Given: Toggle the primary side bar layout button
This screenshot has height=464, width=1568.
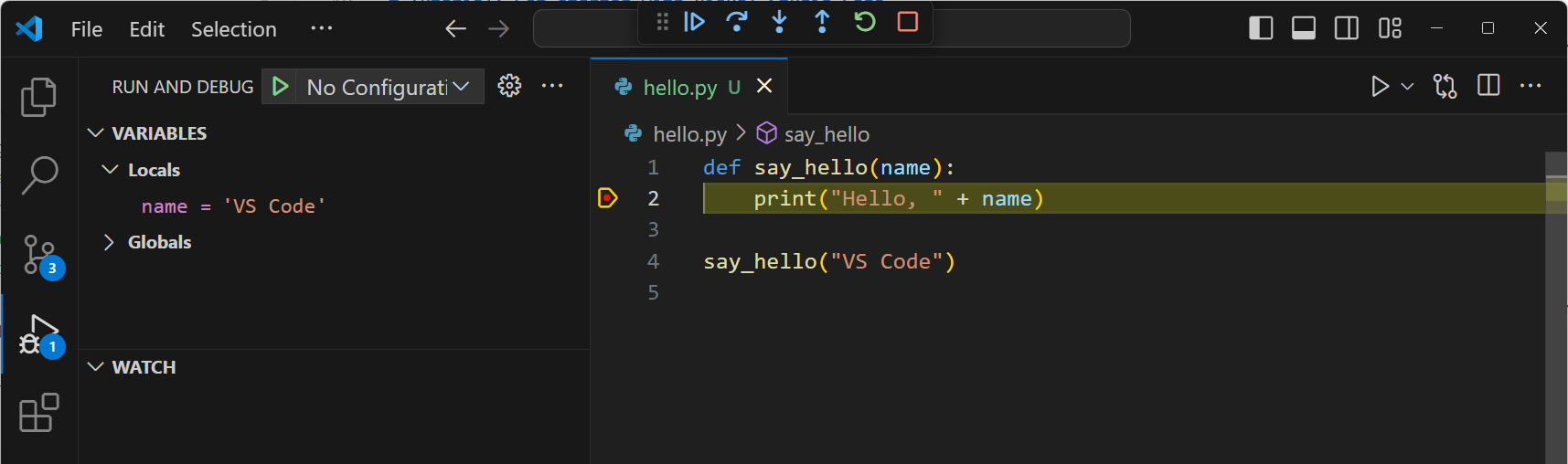Looking at the screenshot, I should 1261,28.
